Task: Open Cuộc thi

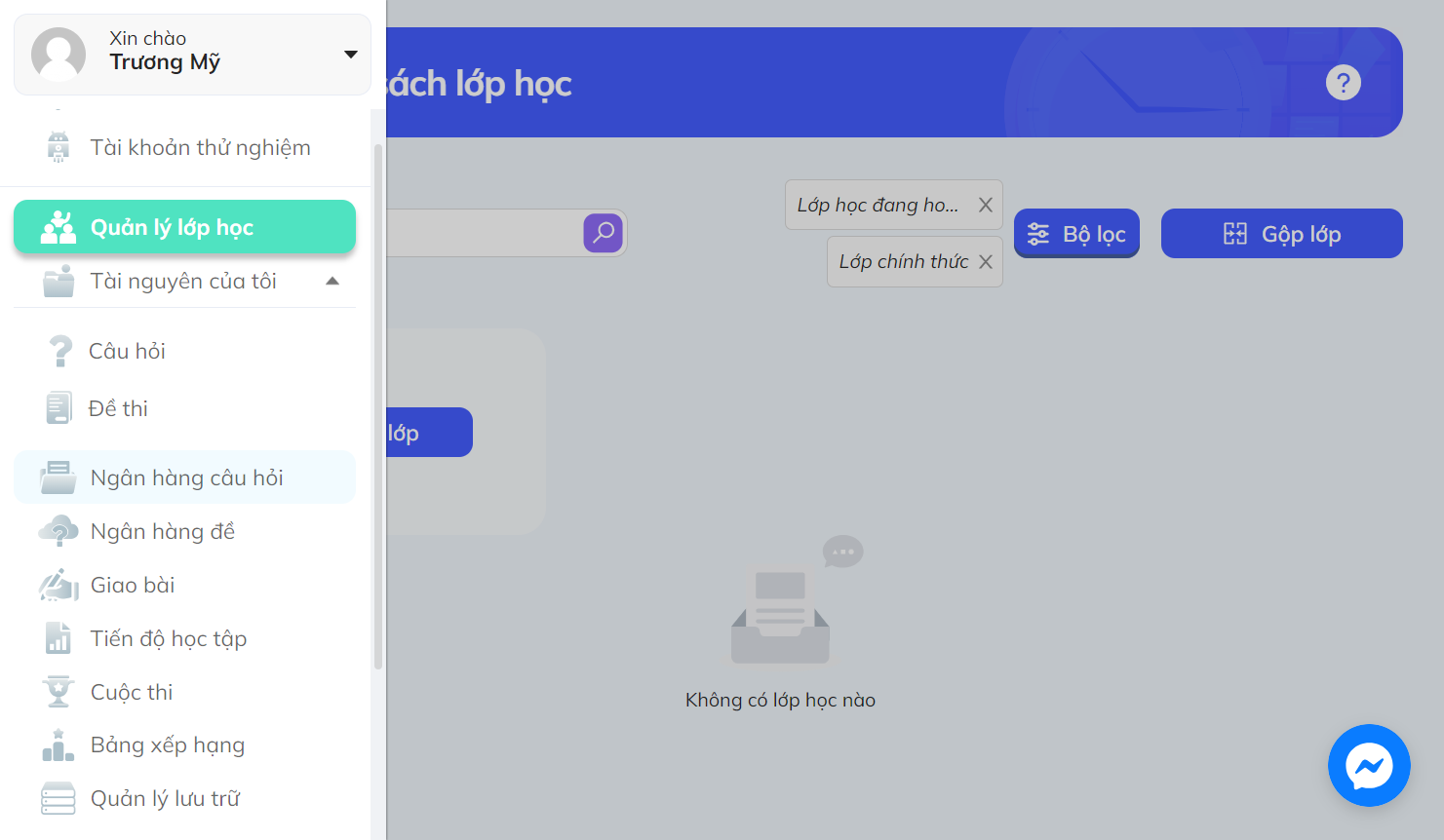Action: [185, 692]
